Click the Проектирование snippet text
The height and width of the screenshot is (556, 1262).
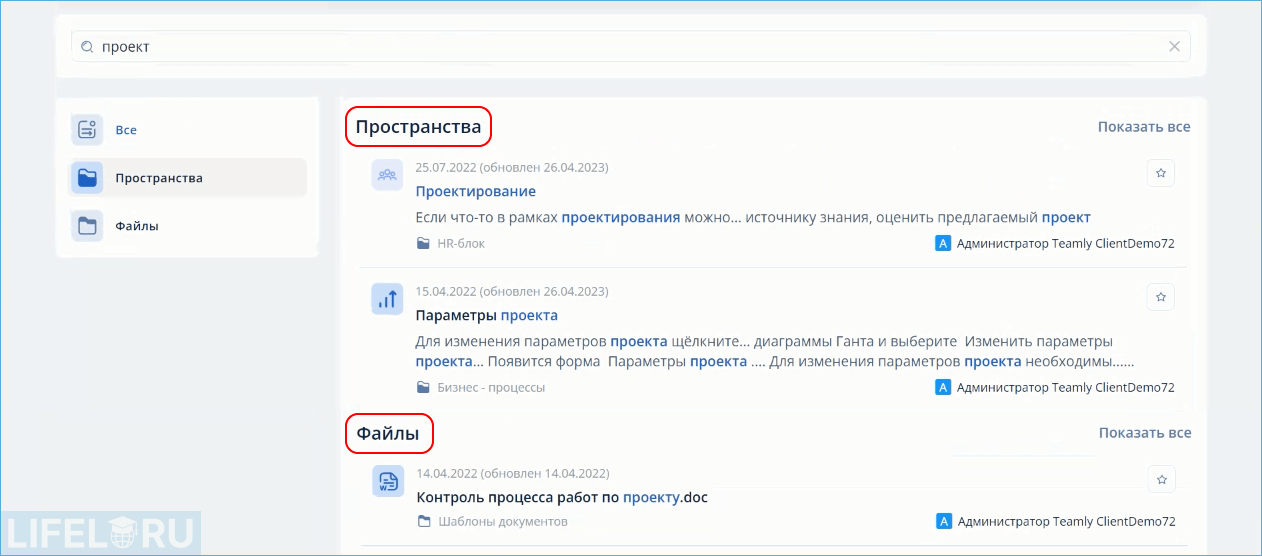coord(753,217)
